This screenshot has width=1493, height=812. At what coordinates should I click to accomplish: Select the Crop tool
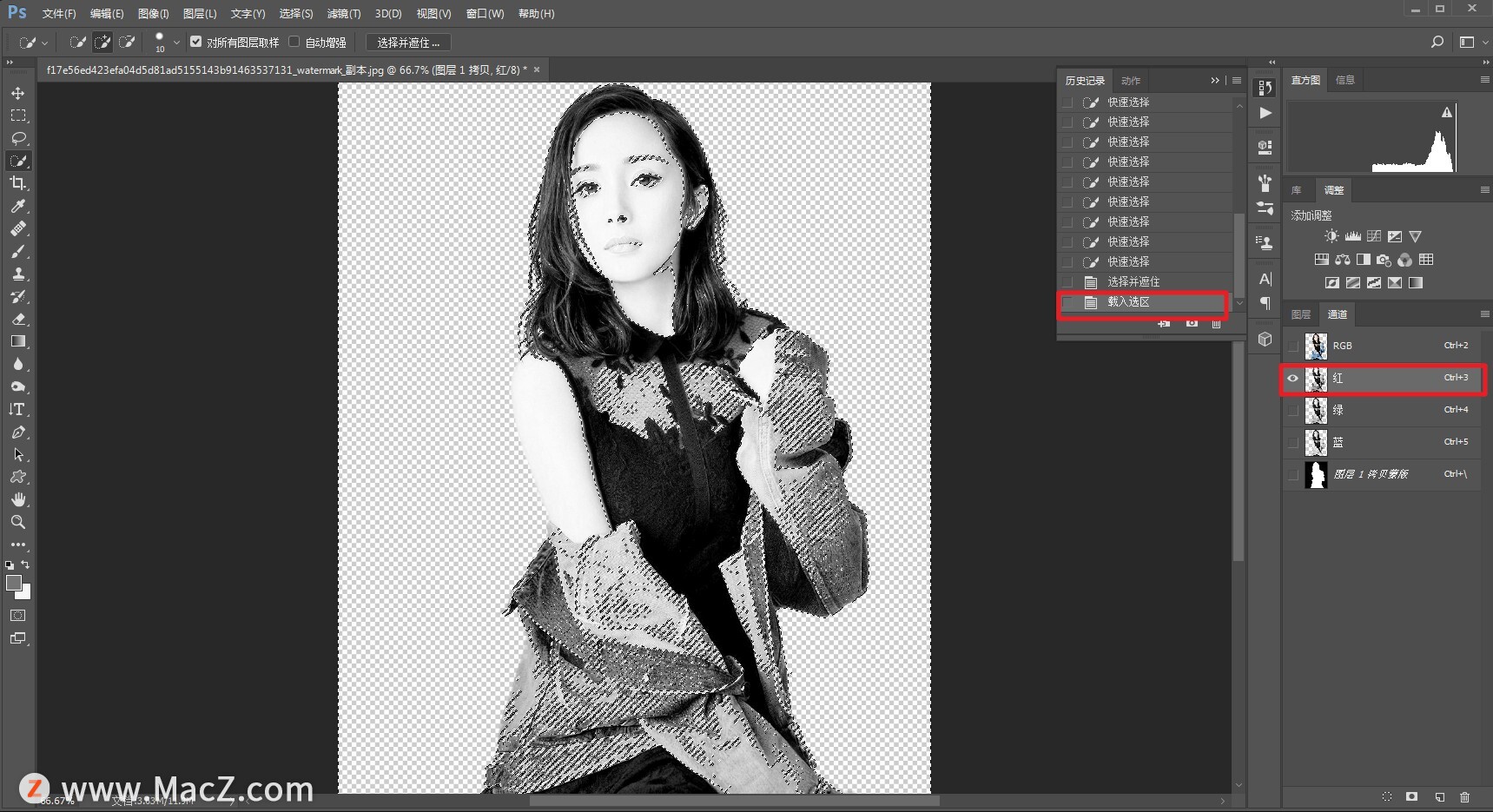(x=17, y=183)
